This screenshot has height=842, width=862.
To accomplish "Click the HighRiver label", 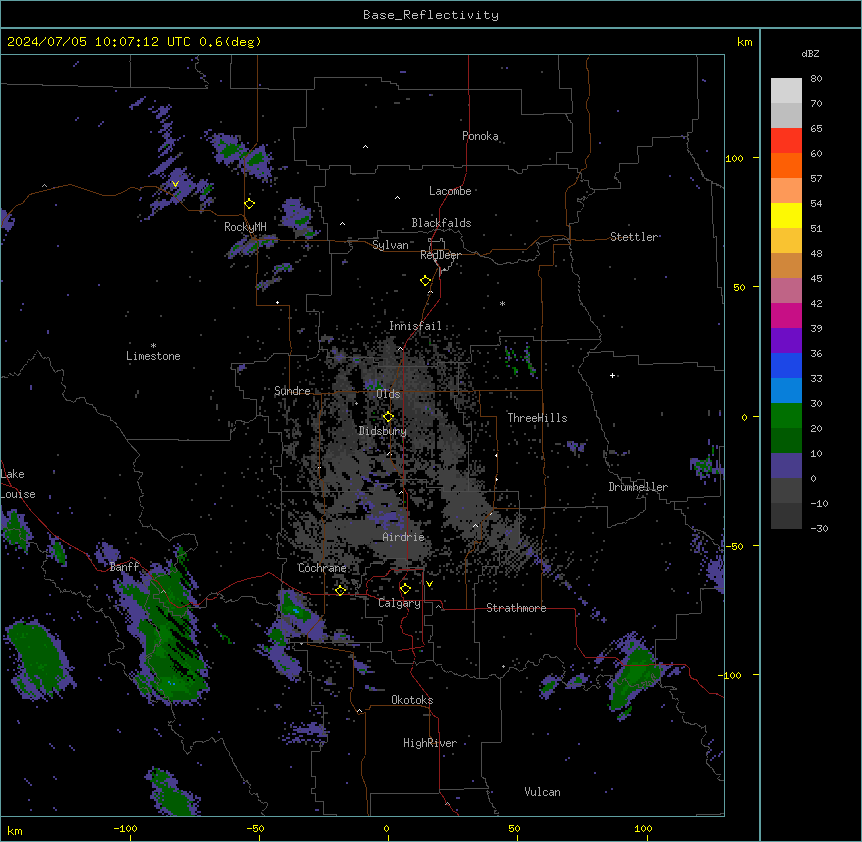I will point(430,743).
